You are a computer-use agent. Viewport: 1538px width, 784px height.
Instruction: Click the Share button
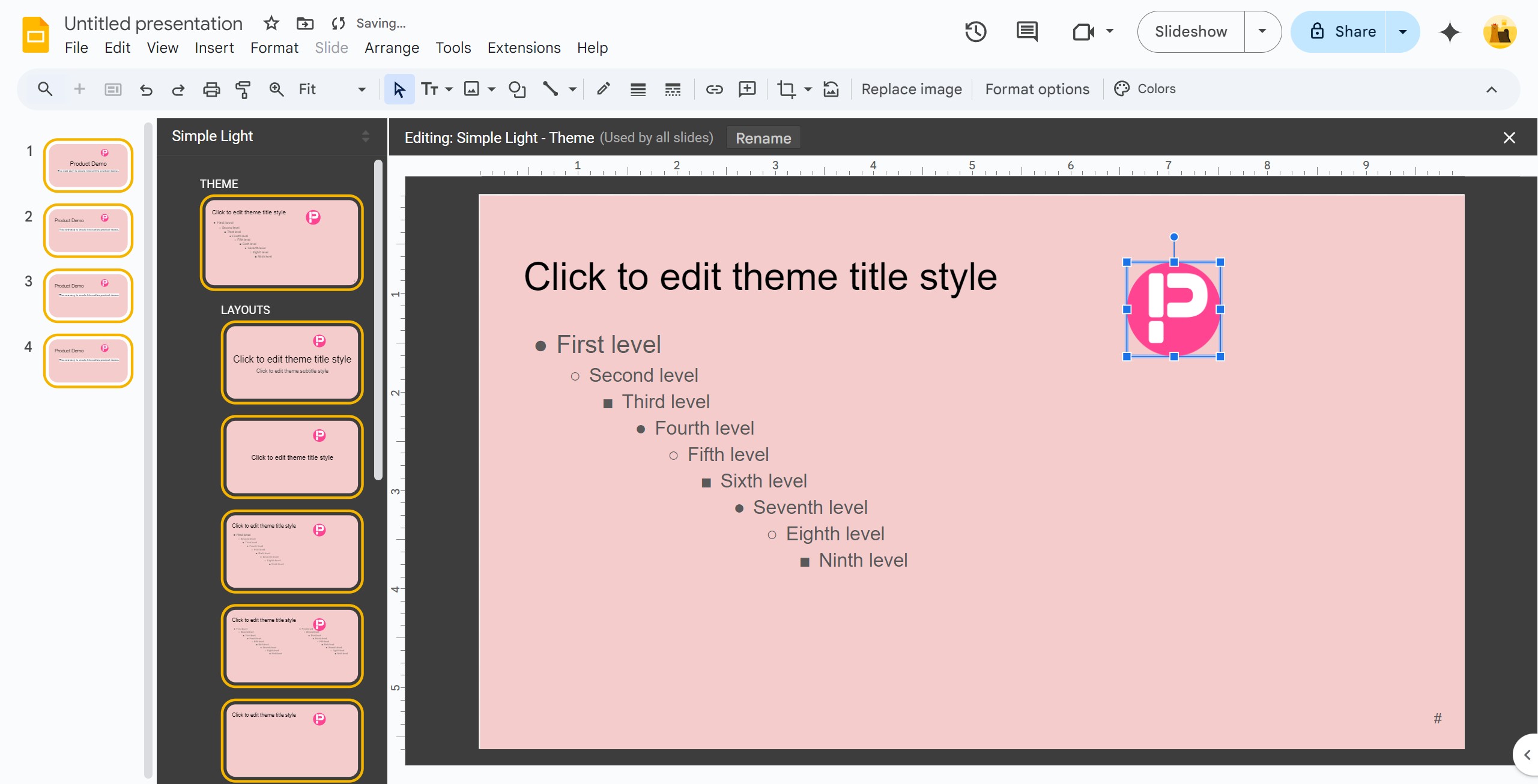coord(1339,31)
